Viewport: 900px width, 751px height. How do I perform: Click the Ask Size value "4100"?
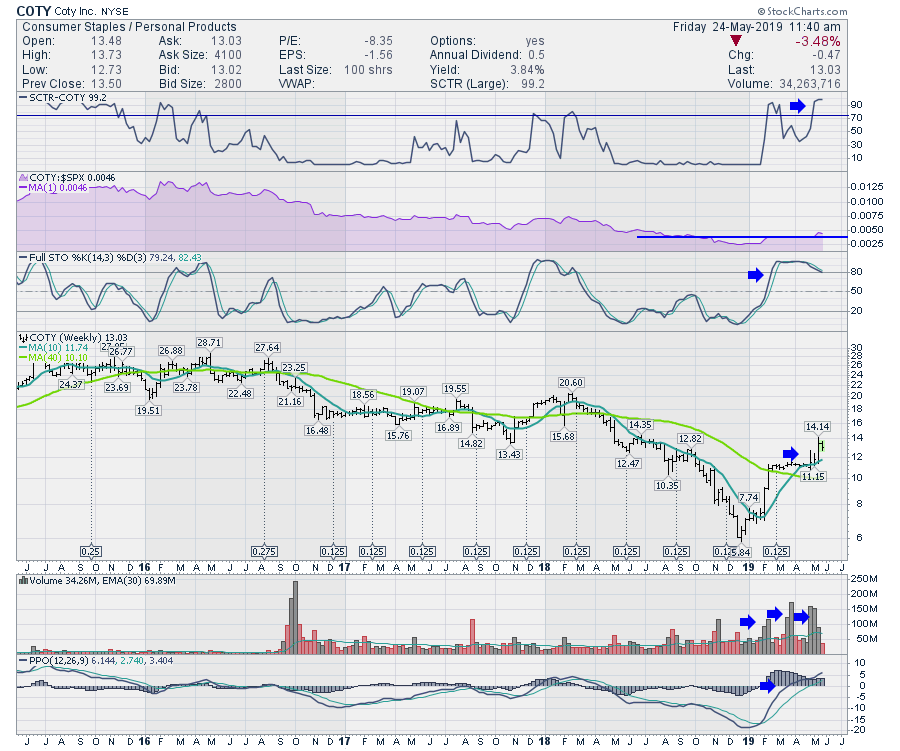coord(228,55)
